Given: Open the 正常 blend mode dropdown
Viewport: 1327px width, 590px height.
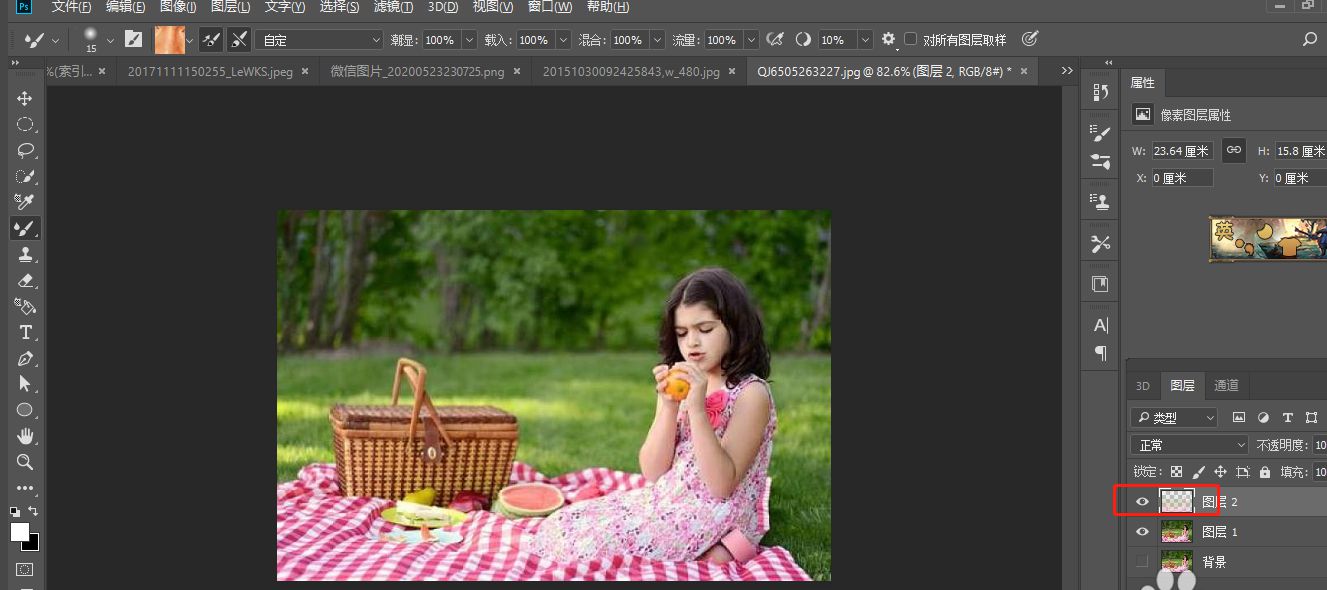Looking at the screenshot, I should click(1189, 445).
